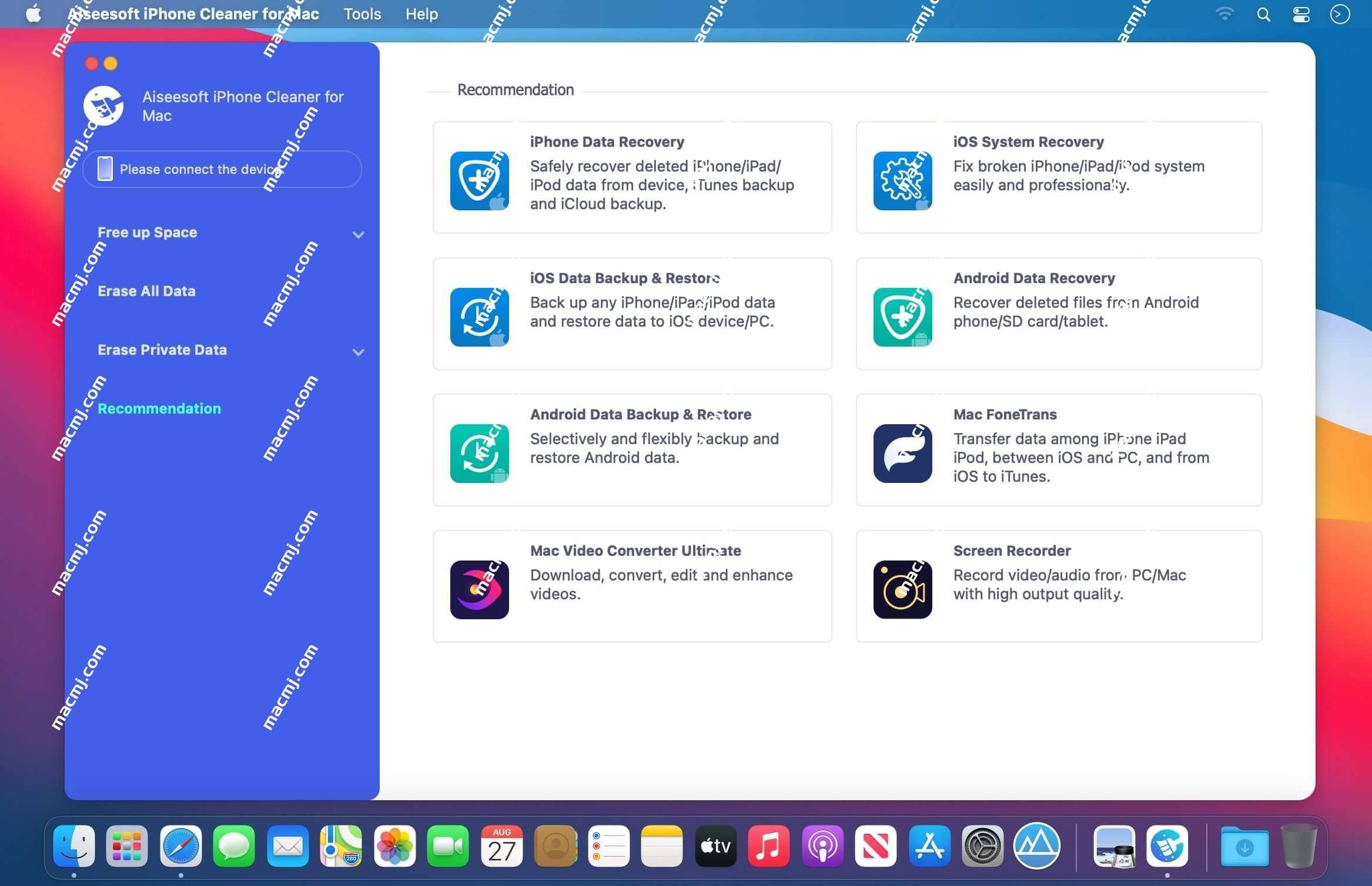Click Mac Video Converter Ultimate icon
The image size is (1372, 886).
coord(479,589)
